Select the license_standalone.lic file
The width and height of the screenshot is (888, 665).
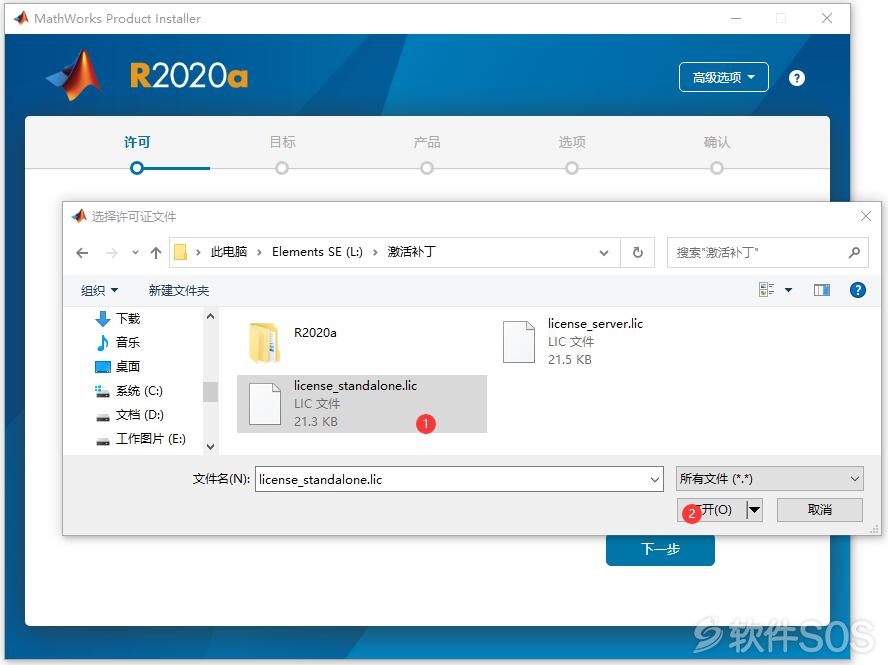362,404
